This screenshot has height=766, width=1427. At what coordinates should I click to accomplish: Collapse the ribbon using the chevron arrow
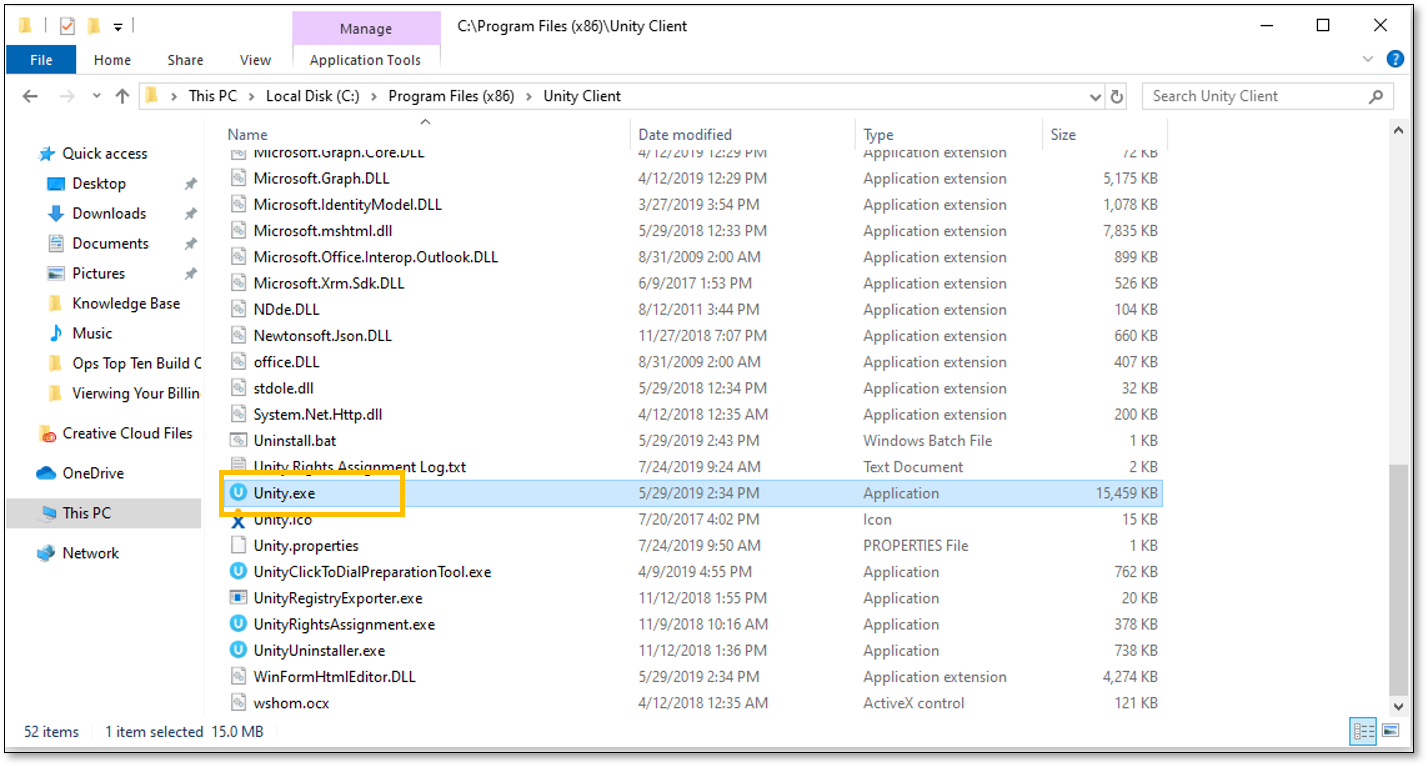[1367, 59]
